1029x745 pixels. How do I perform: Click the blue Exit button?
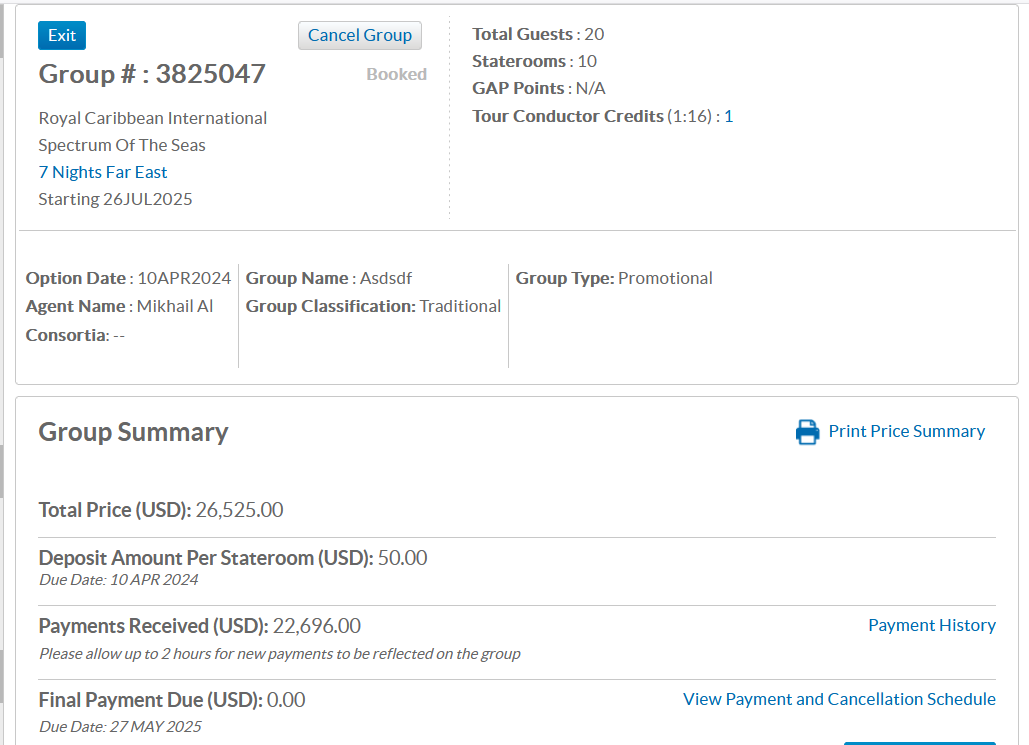pyautogui.click(x=62, y=35)
